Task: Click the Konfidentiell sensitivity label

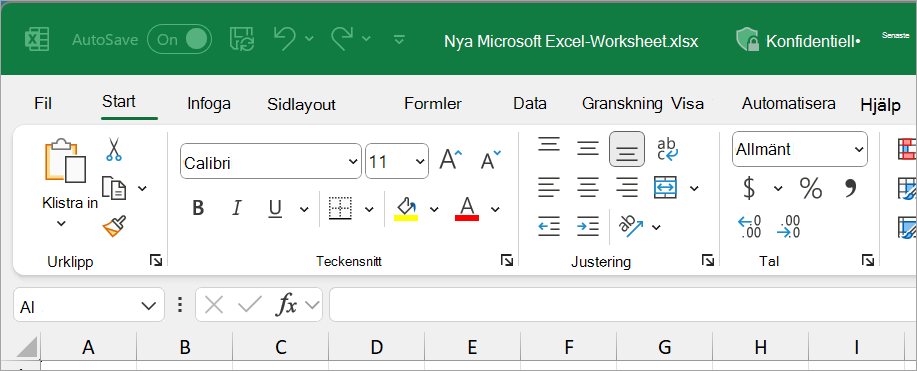Action: click(x=798, y=41)
